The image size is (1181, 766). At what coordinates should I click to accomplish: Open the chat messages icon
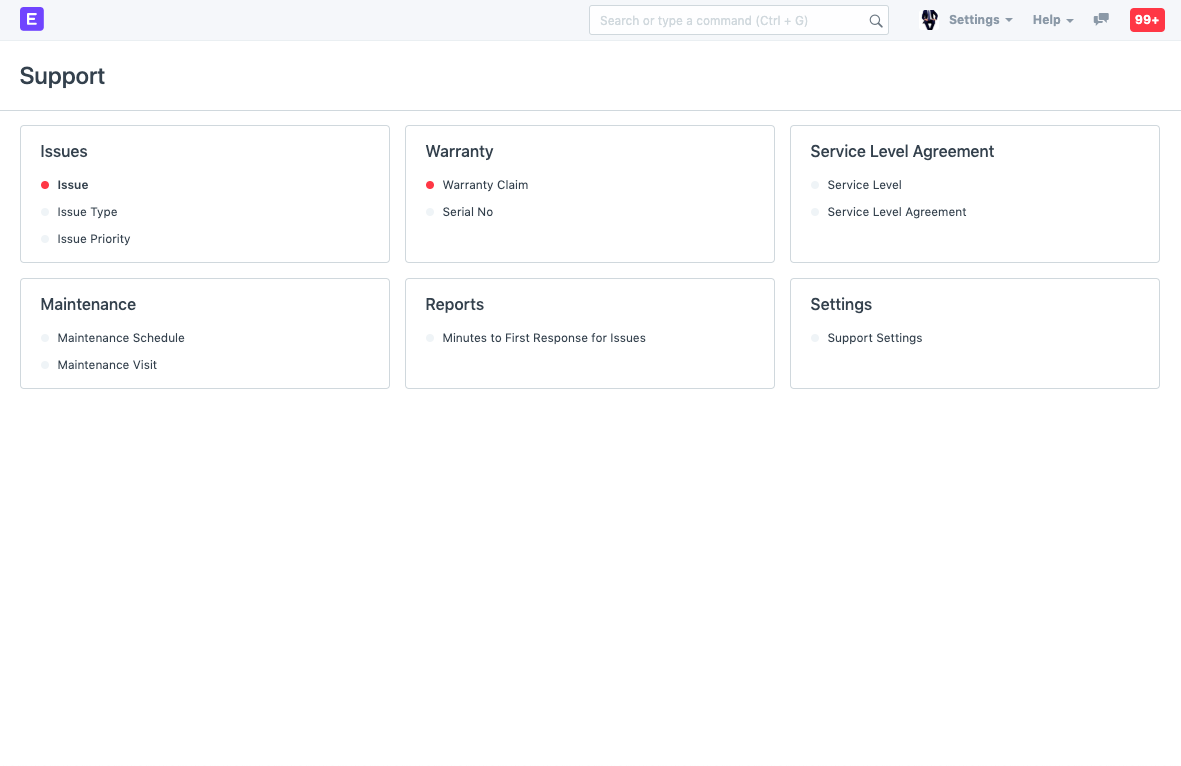[x=1101, y=20]
